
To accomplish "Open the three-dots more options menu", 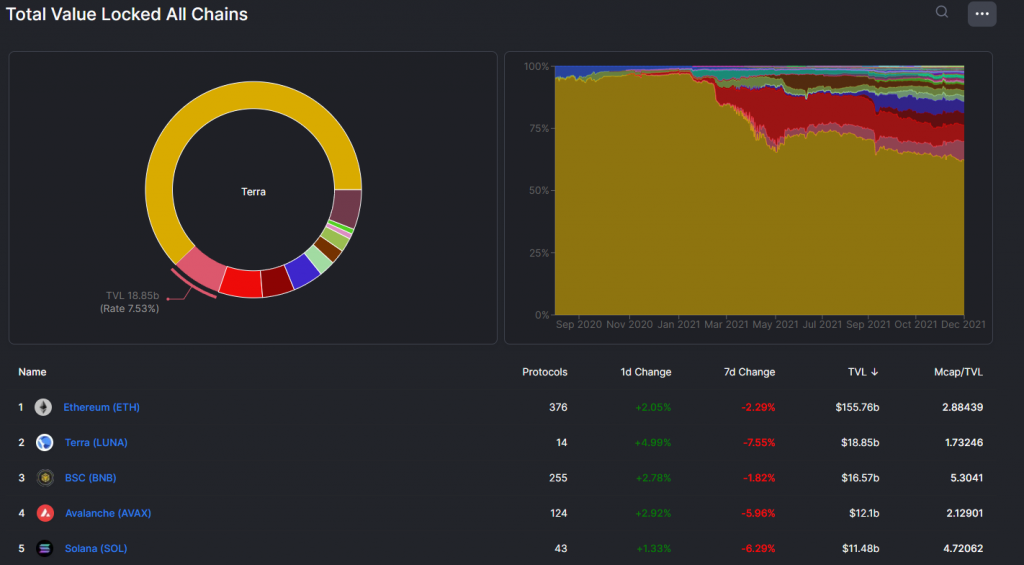I will tap(981, 14).
